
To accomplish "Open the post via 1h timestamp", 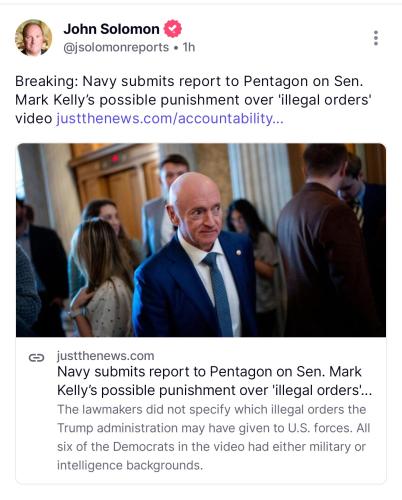I will (x=189, y=47).
